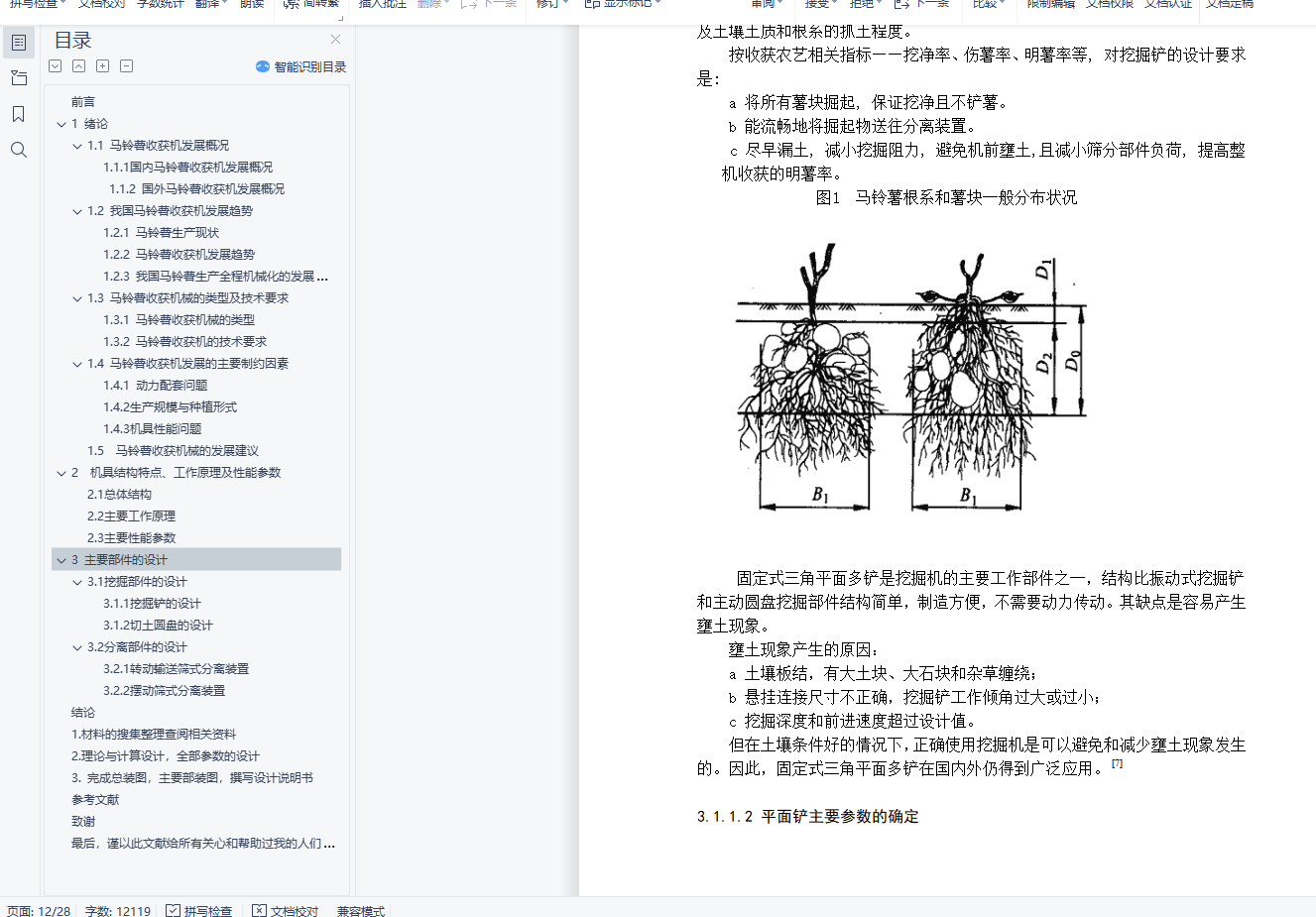Collapse the '1.3 马铃薯收获机械的类型及技术要求' node
This screenshot has width=1316, height=917.
point(77,298)
